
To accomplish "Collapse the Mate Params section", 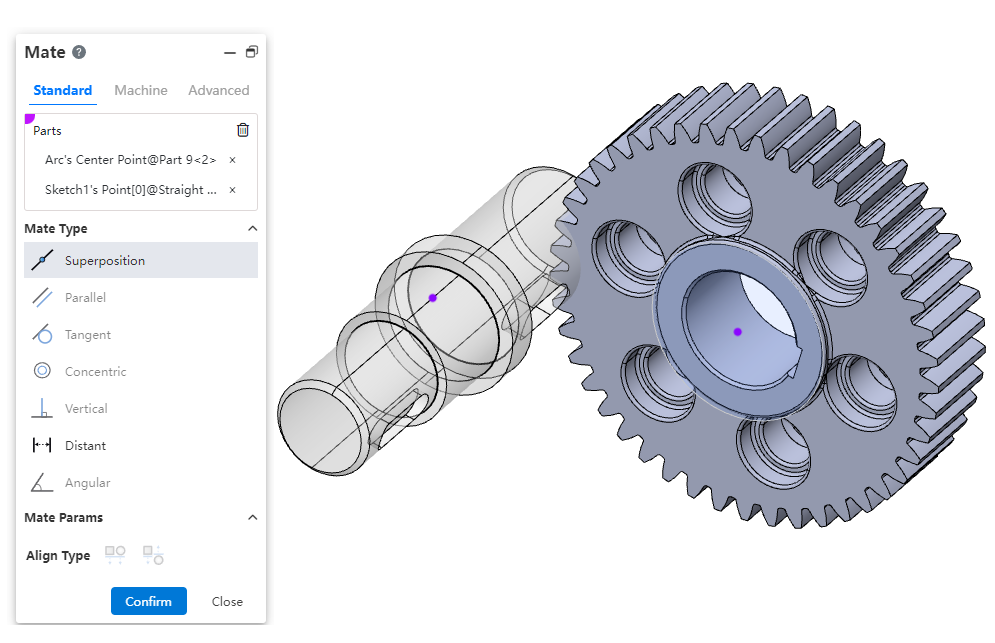I will point(252,518).
